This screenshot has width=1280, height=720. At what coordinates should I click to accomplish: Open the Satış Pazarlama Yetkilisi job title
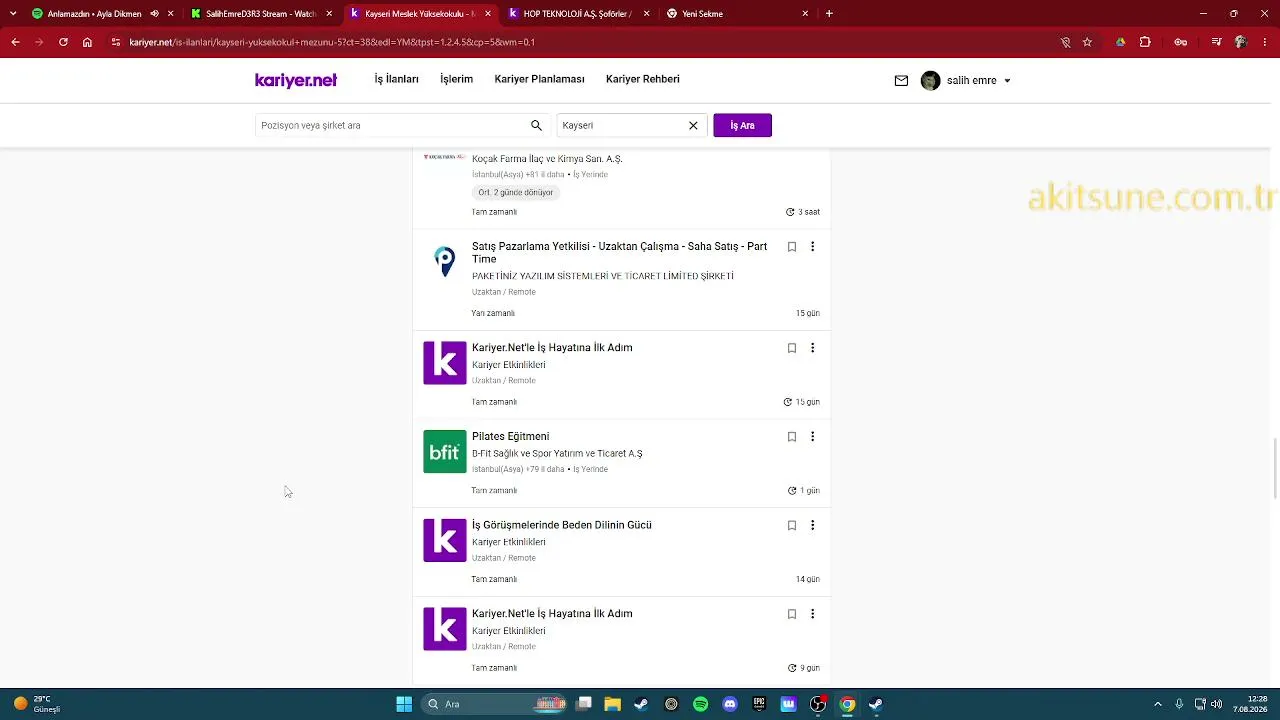coord(620,253)
